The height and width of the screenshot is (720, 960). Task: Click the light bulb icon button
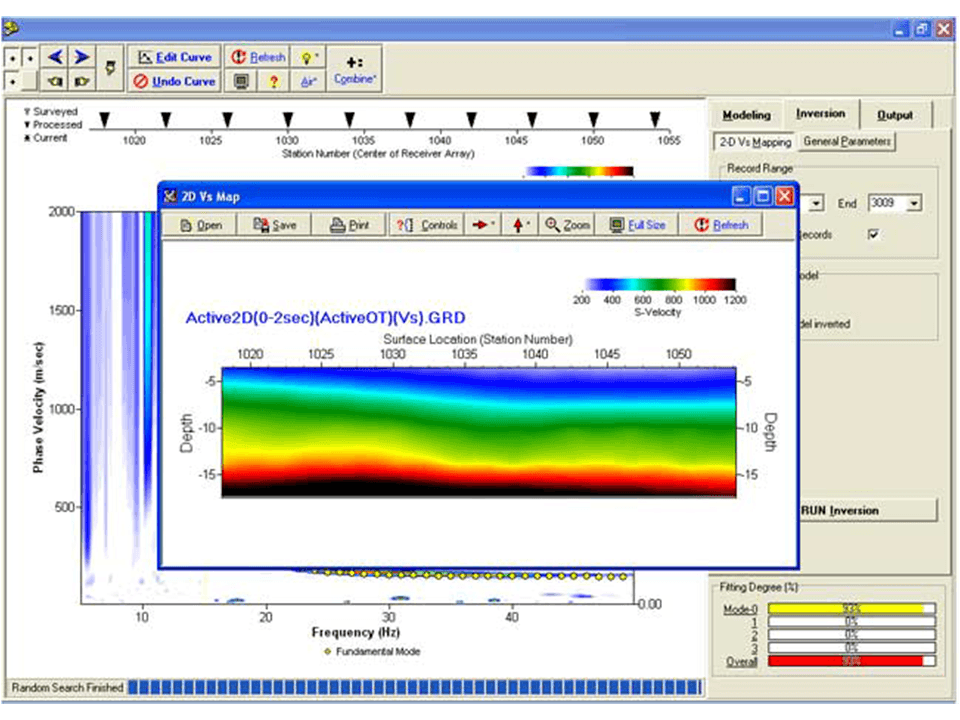coord(308,57)
